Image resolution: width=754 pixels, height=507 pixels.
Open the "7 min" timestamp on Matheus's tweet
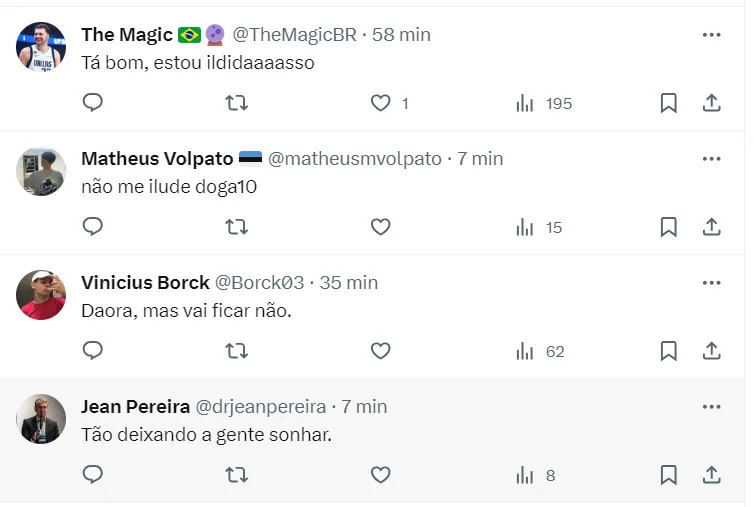480,159
